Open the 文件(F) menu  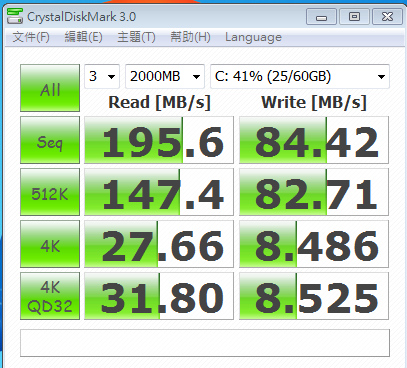31,37
